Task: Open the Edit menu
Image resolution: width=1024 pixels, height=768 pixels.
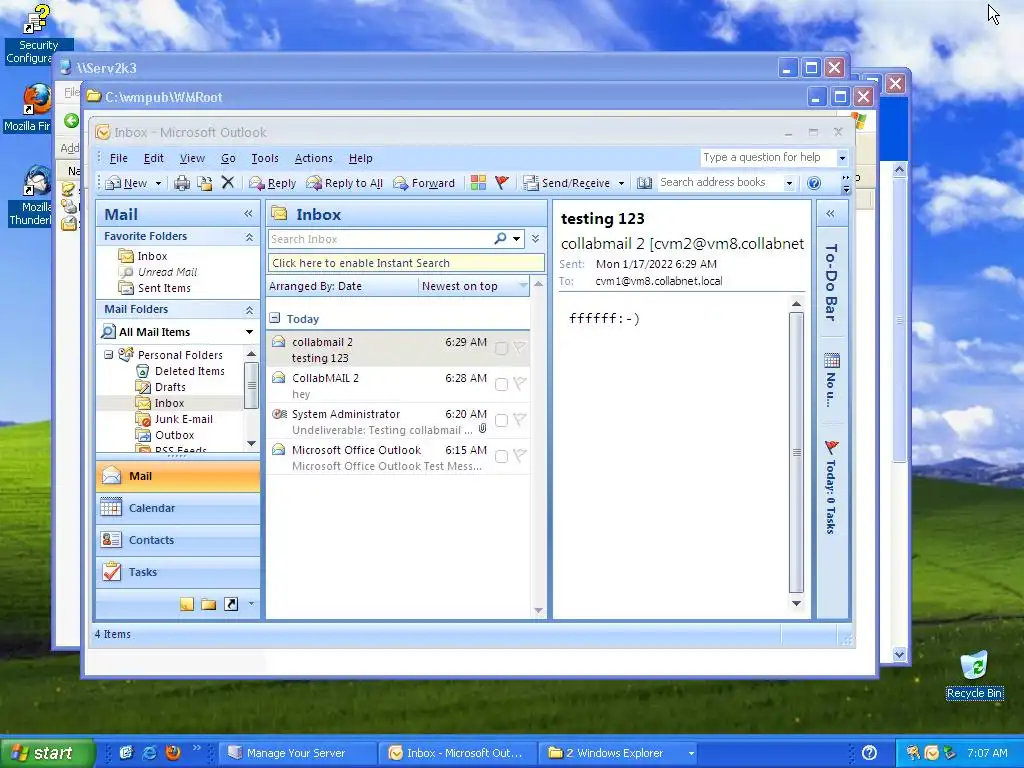Action: coord(153,158)
